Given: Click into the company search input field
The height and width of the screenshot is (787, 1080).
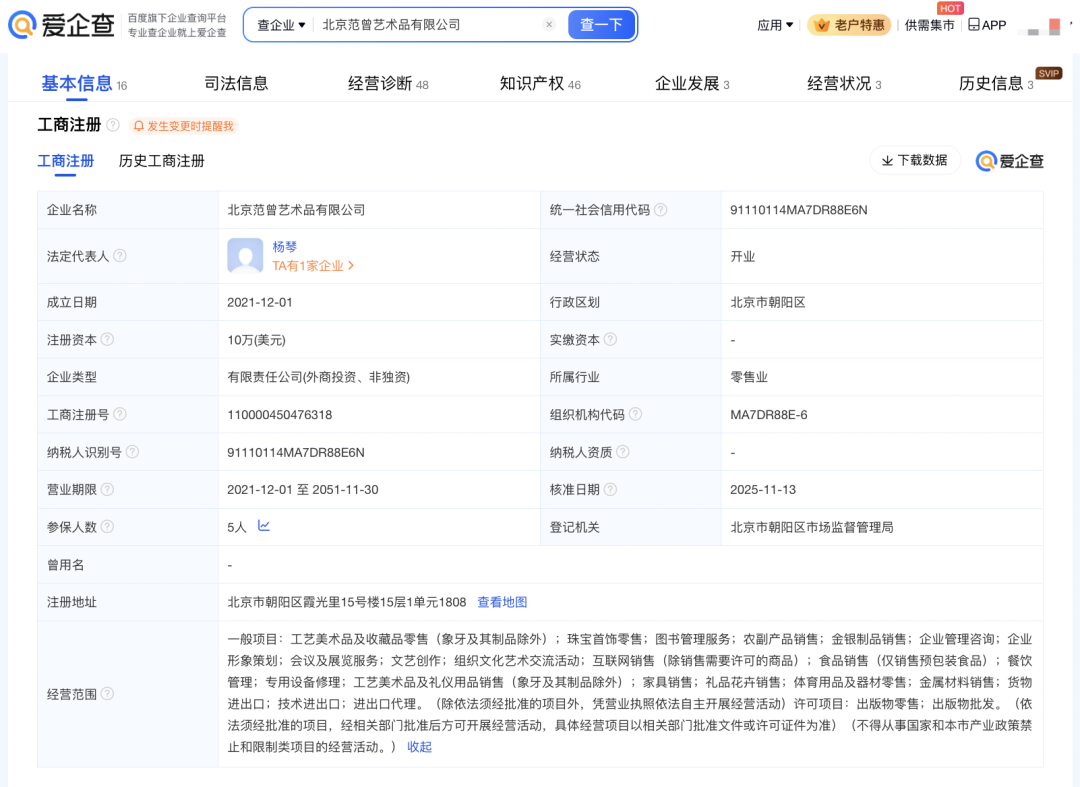Looking at the screenshot, I should pyautogui.click(x=430, y=25).
